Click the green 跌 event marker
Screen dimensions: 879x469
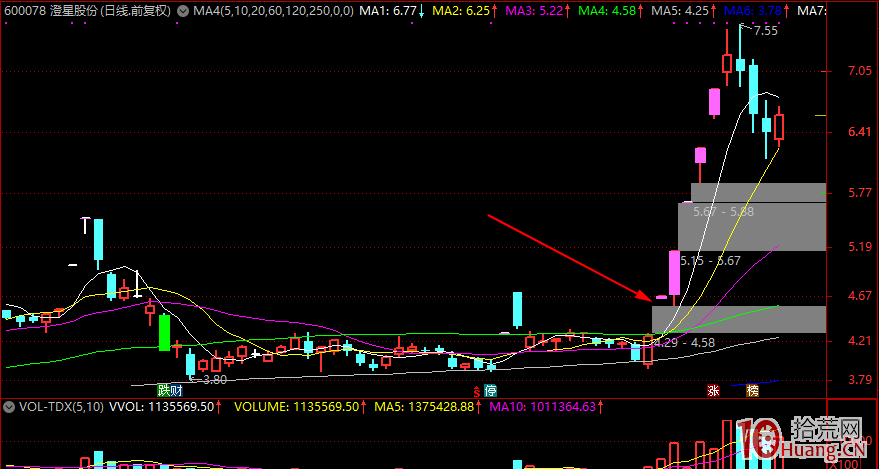point(164,390)
